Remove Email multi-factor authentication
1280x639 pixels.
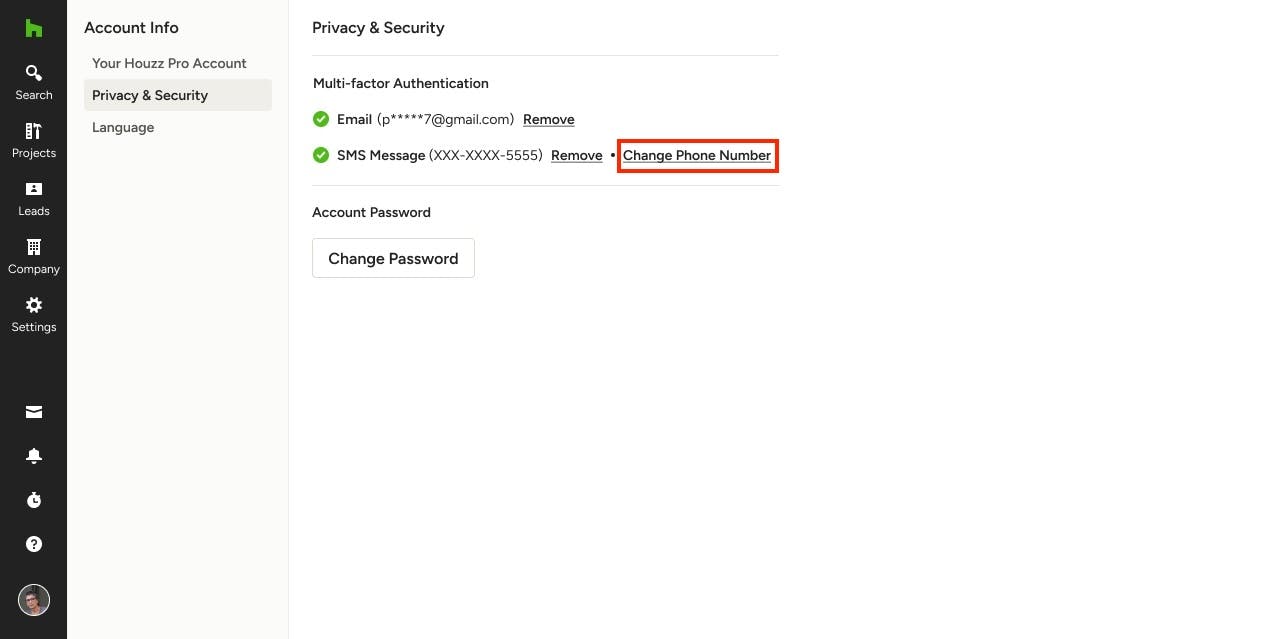549,119
